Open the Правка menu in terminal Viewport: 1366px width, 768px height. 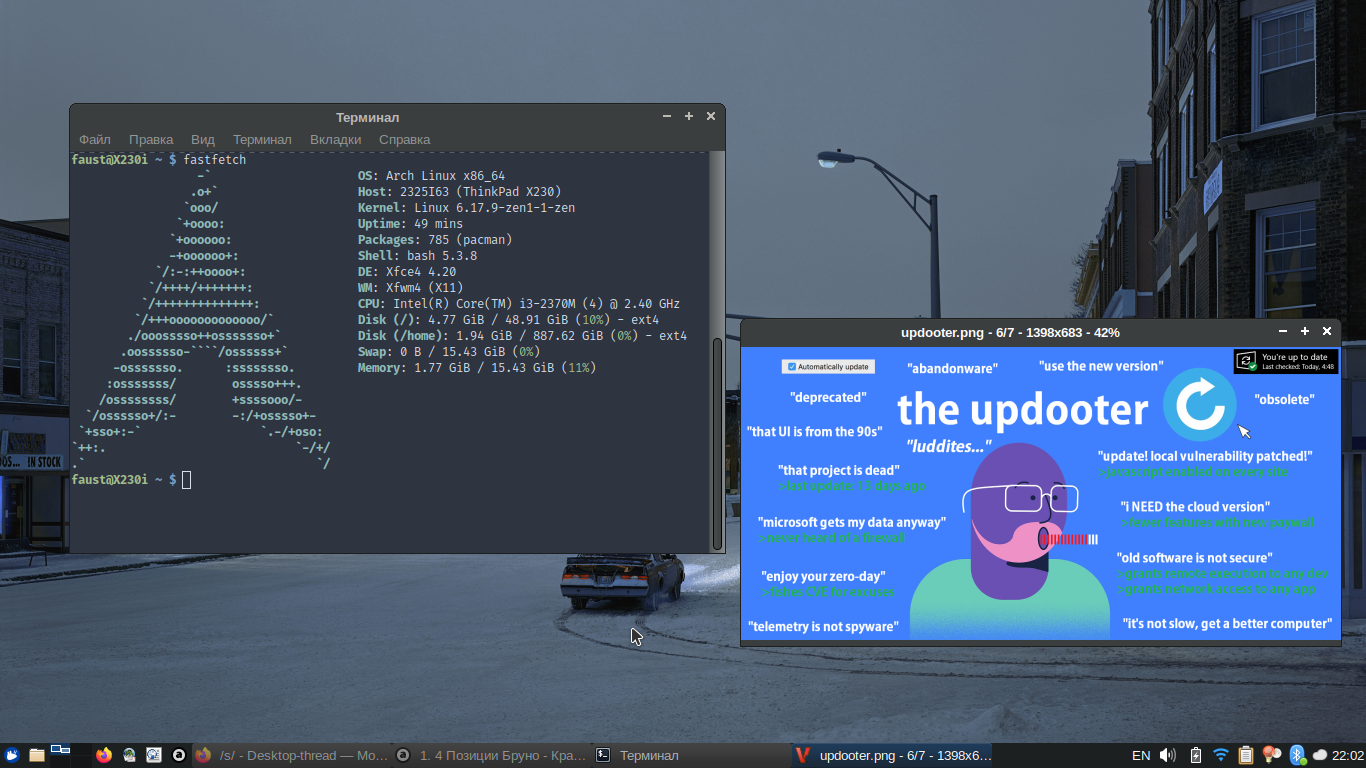(151, 139)
